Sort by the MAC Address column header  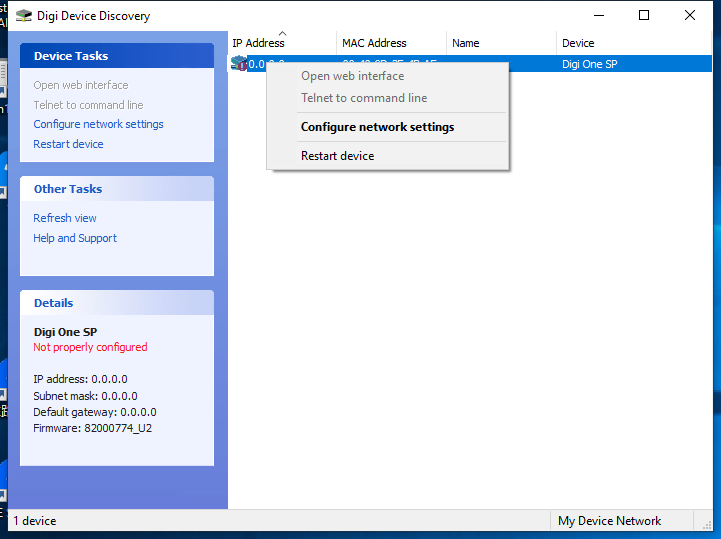tap(391, 43)
